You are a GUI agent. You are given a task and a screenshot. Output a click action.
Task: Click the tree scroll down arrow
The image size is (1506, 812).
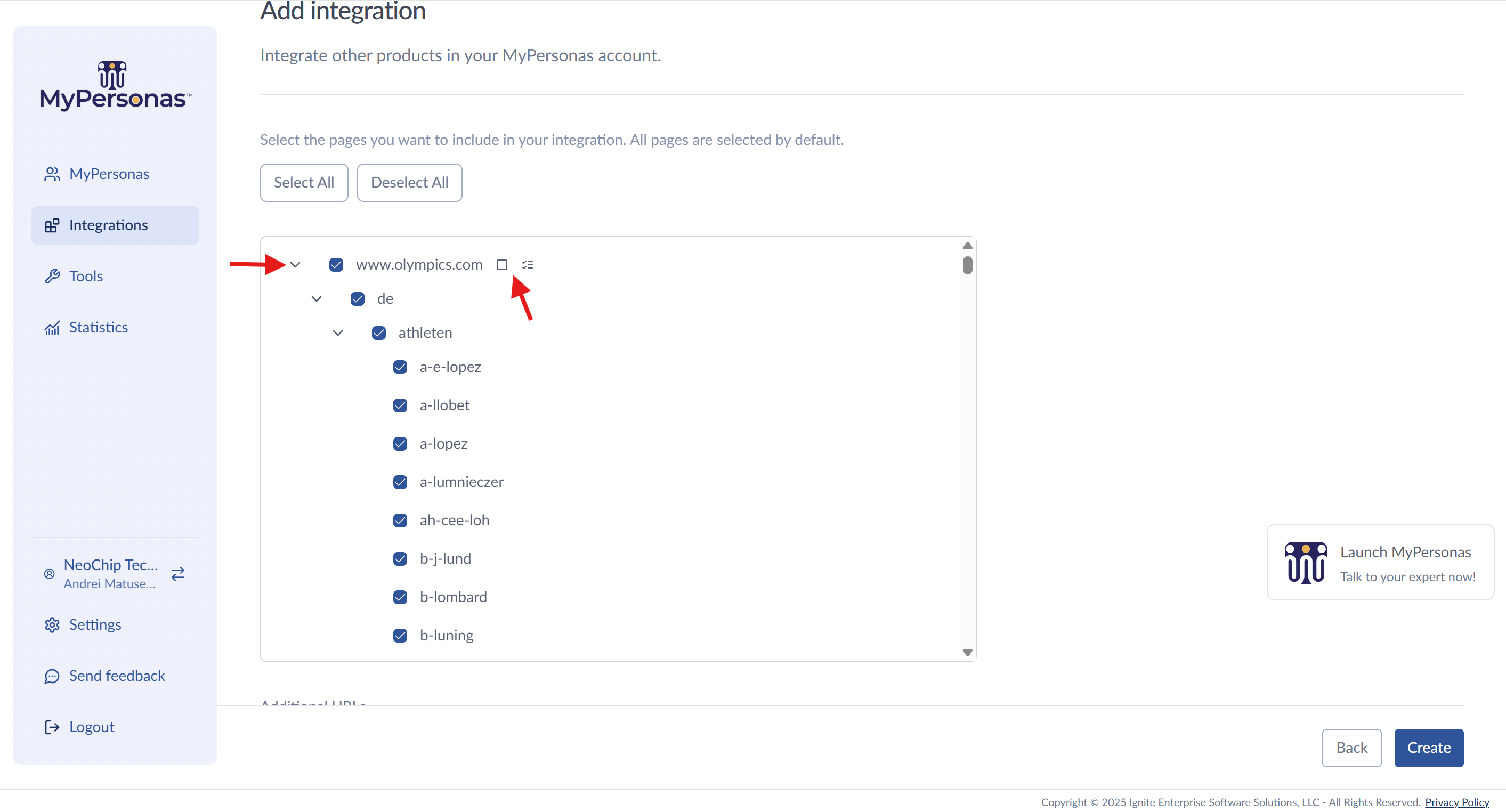tap(968, 652)
